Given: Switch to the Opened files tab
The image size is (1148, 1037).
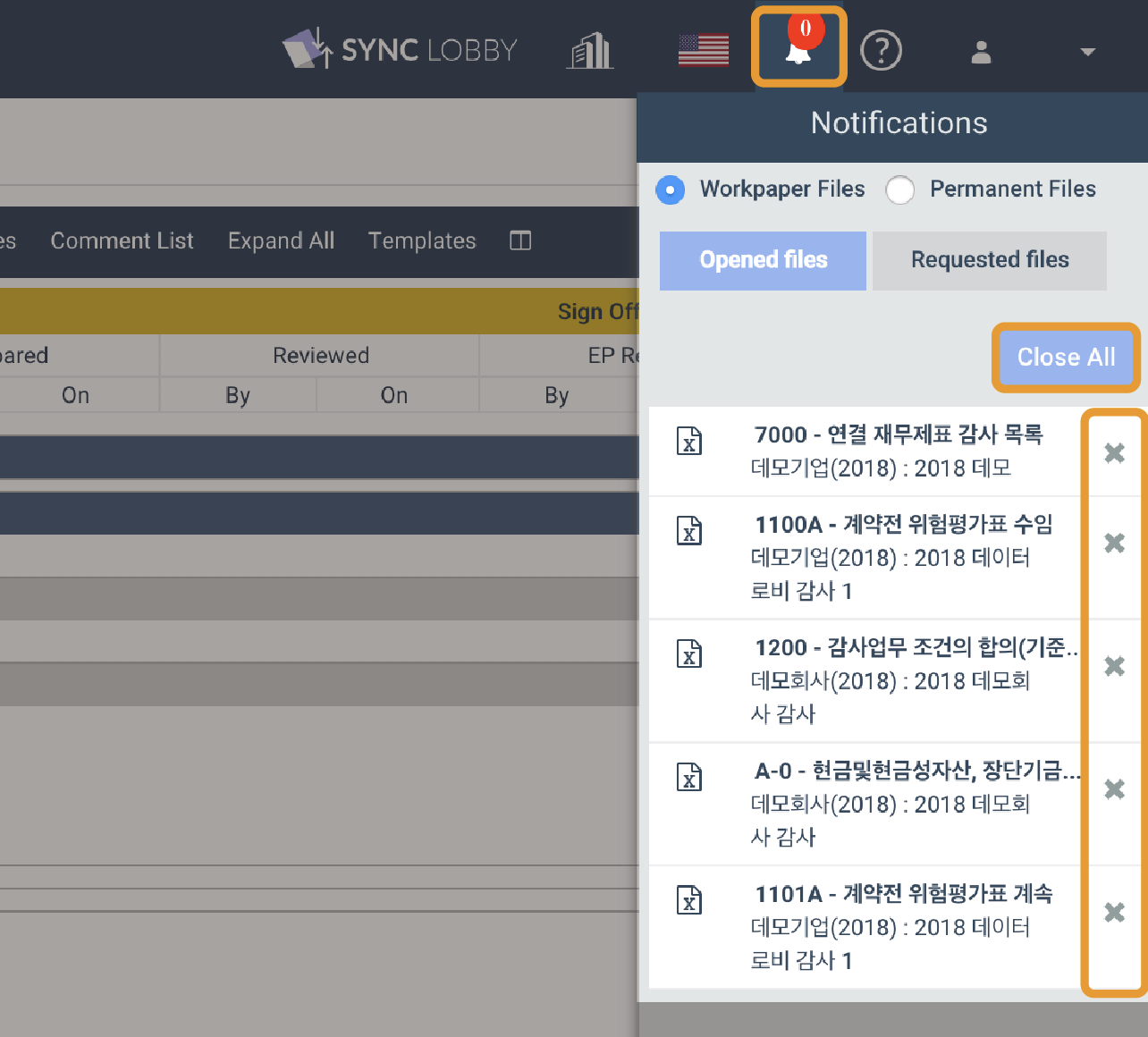Looking at the screenshot, I should pos(763,260).
